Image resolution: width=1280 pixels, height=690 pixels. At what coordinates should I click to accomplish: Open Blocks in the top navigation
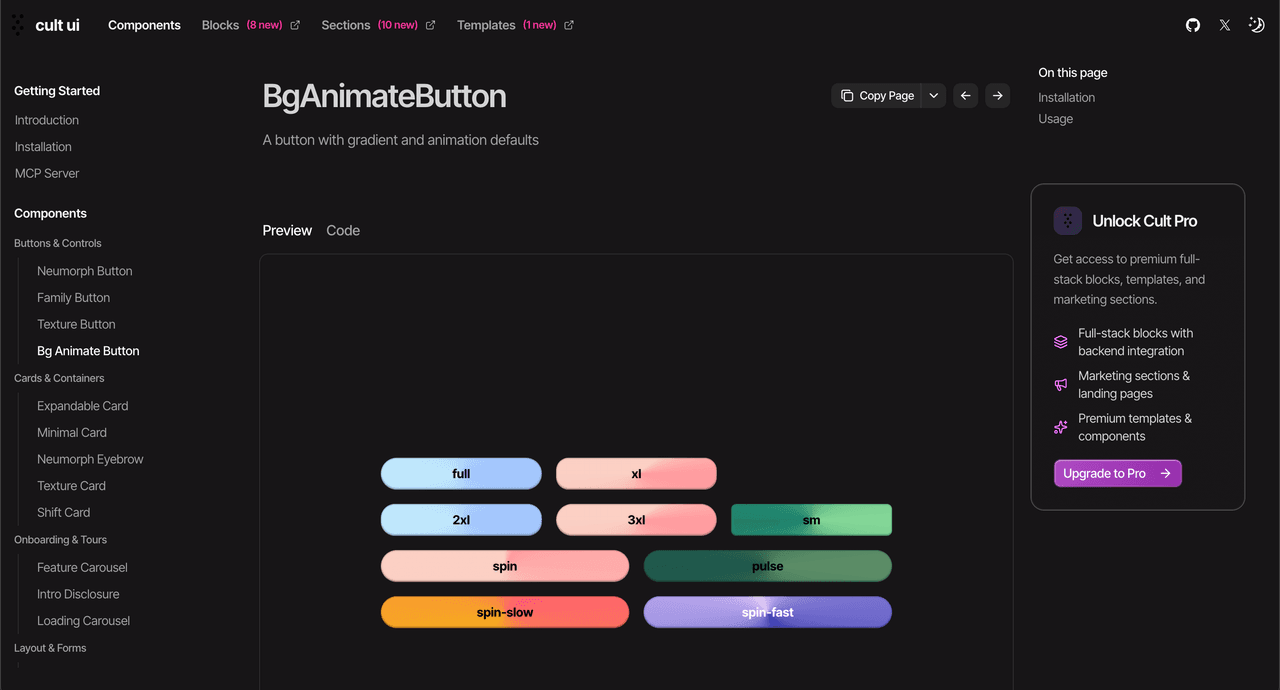(220, 25)
